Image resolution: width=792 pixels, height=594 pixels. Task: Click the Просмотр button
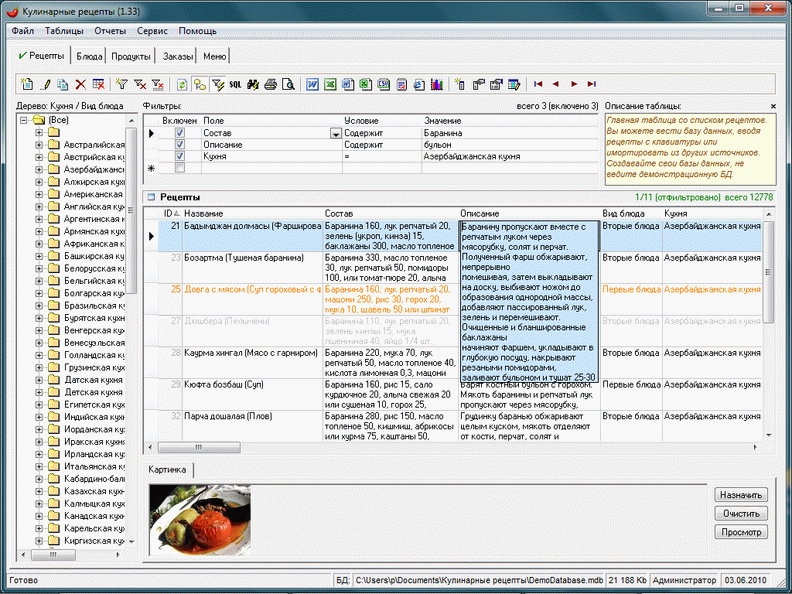click(x=741, y=532)
